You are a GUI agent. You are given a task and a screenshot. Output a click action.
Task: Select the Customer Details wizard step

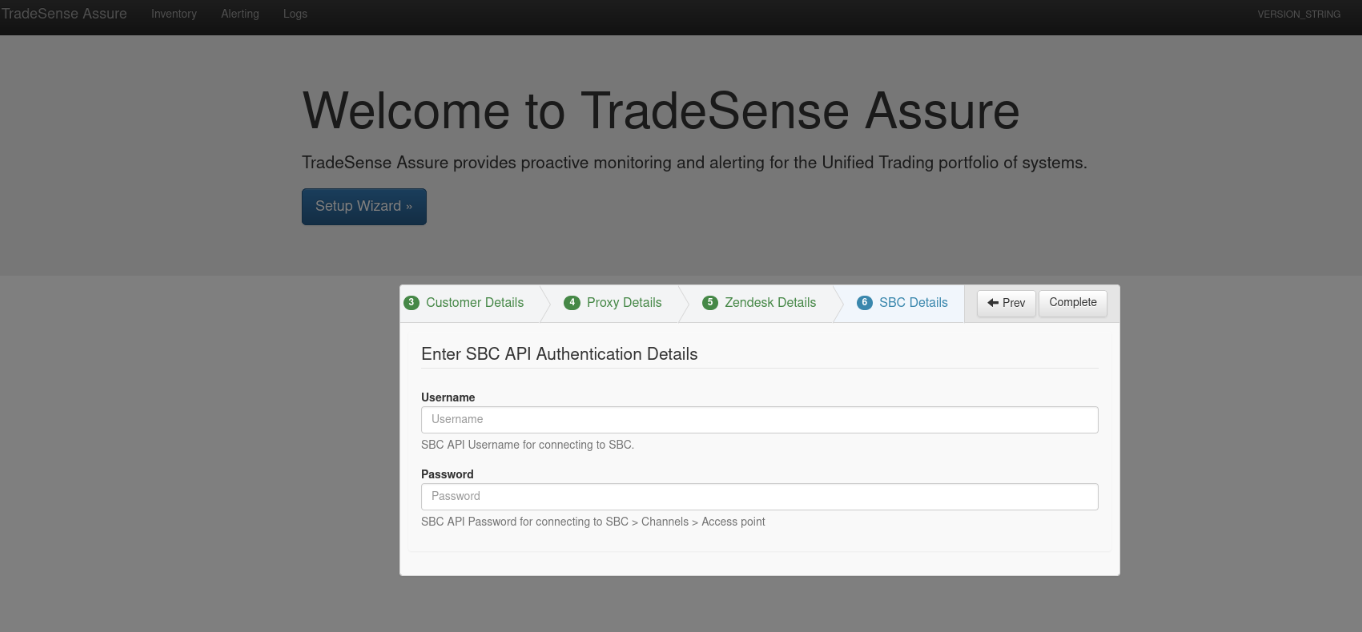pos(474,302)
